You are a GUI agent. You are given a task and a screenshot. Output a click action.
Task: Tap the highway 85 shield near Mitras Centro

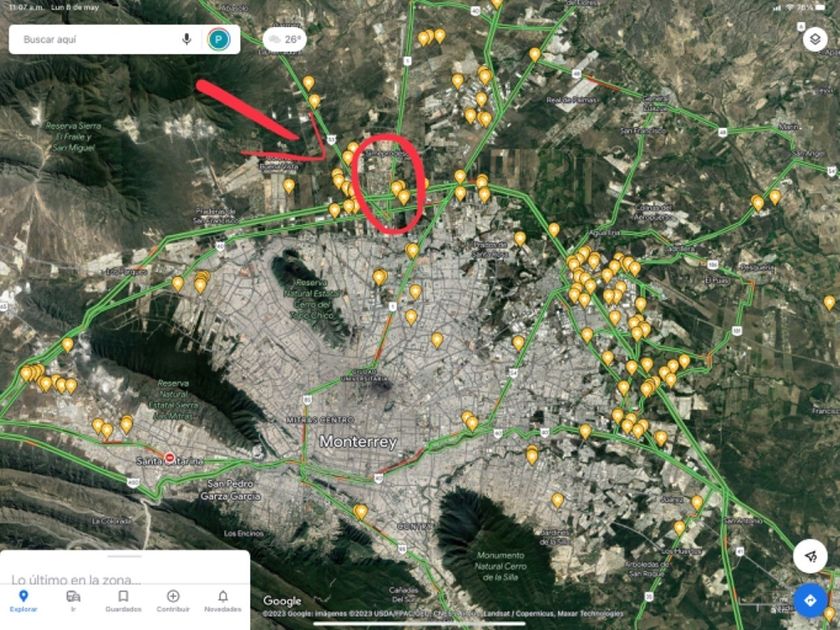pyautogui.click(x=307, y=399)
